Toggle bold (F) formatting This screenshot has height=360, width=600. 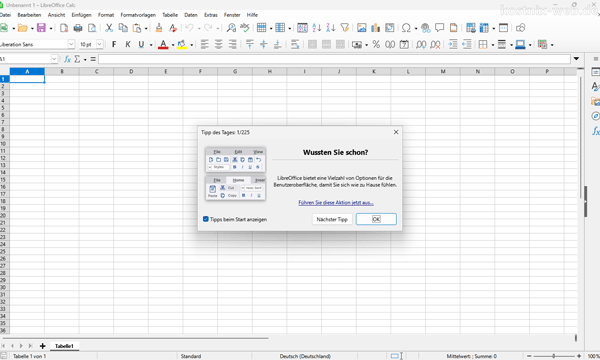(x=114, y=44)
